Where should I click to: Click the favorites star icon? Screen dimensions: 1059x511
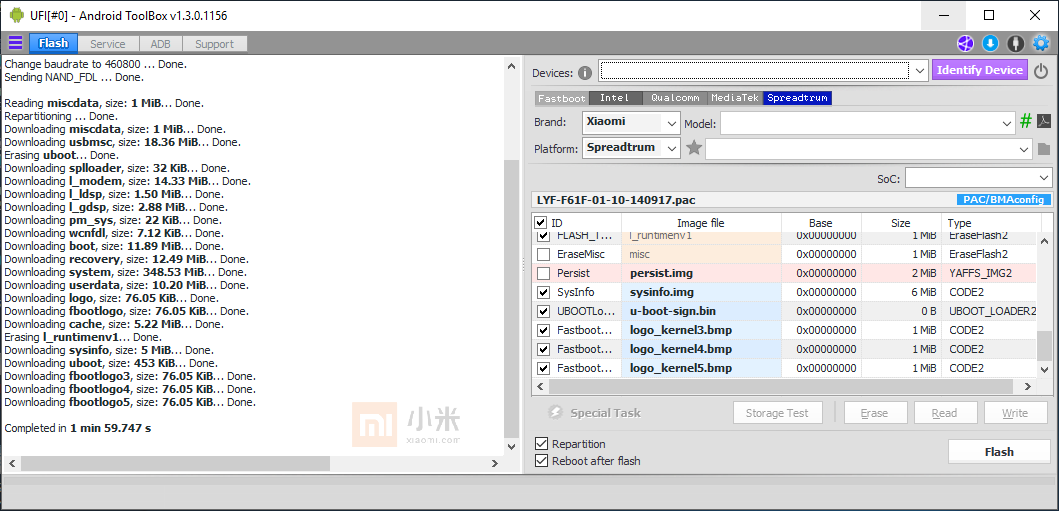[x=694, y=148]
